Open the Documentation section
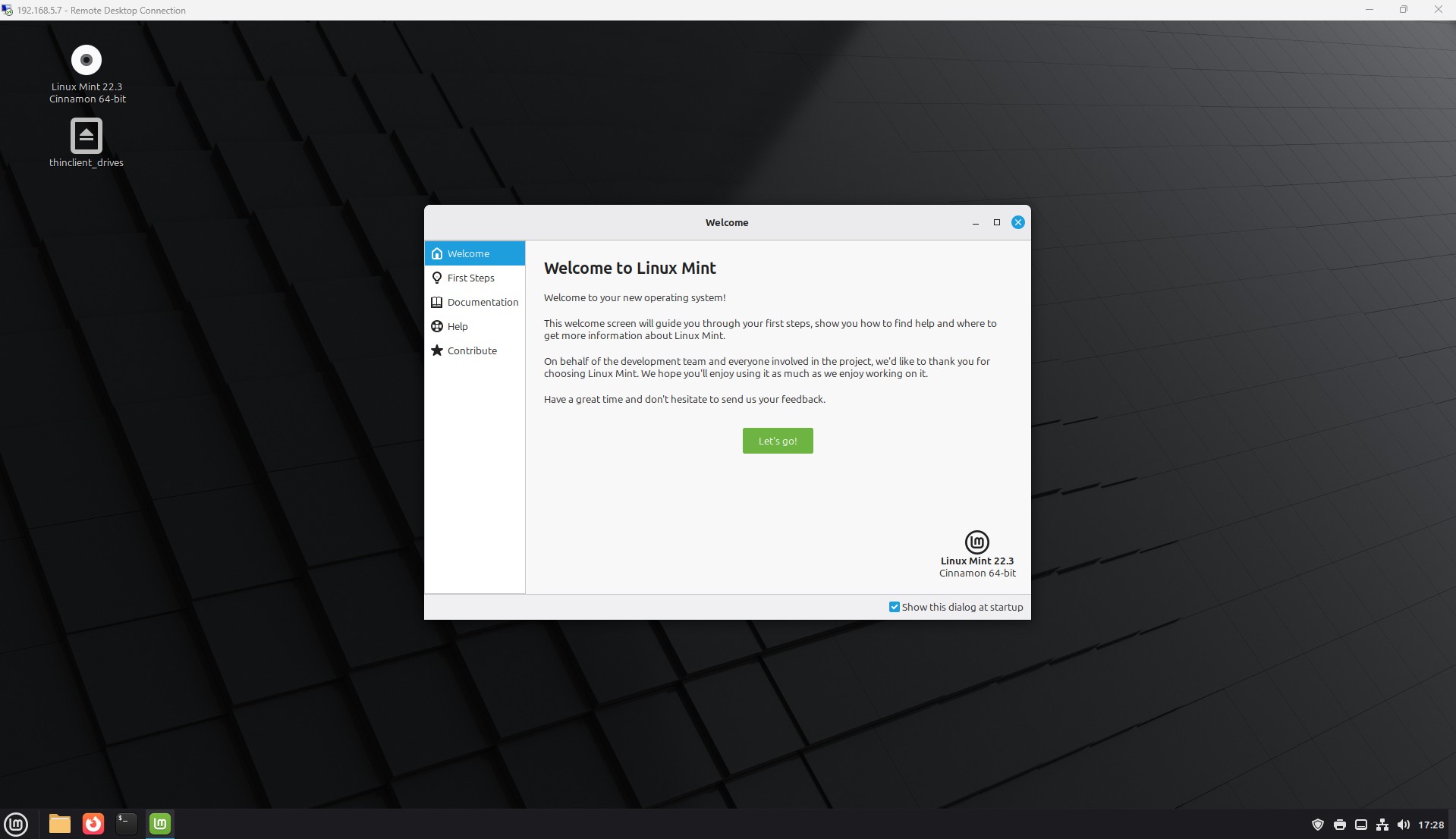 pos(483,302)
